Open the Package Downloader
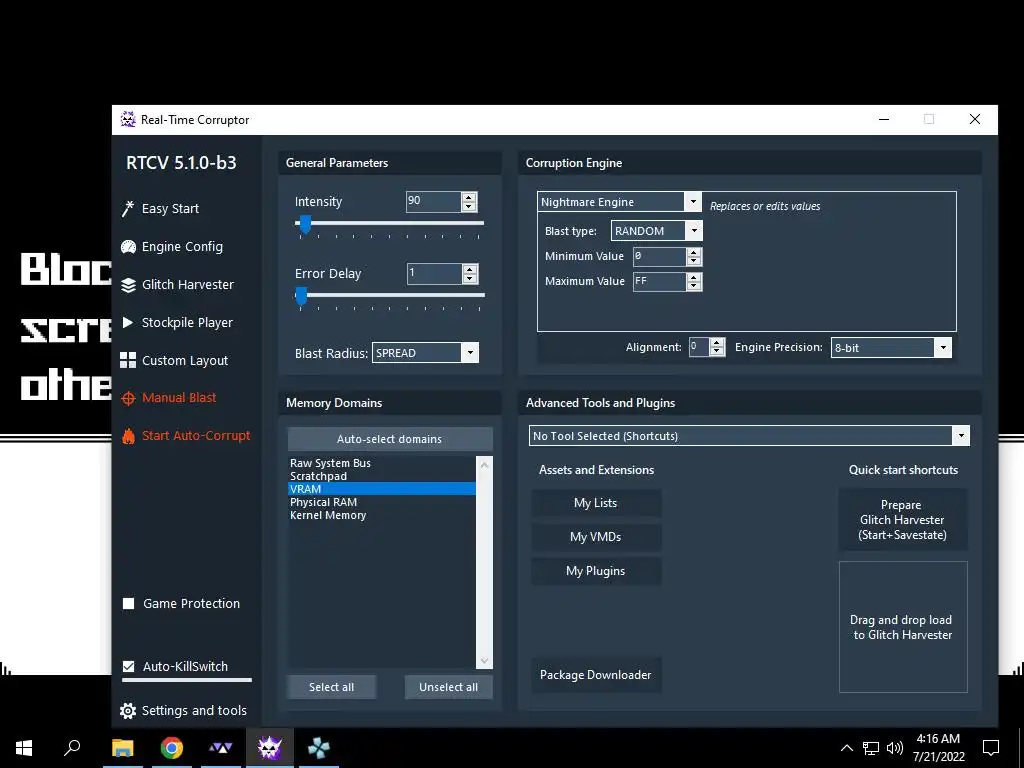Viewport: 1024px width, 768px height. click(x=596, y=675)
